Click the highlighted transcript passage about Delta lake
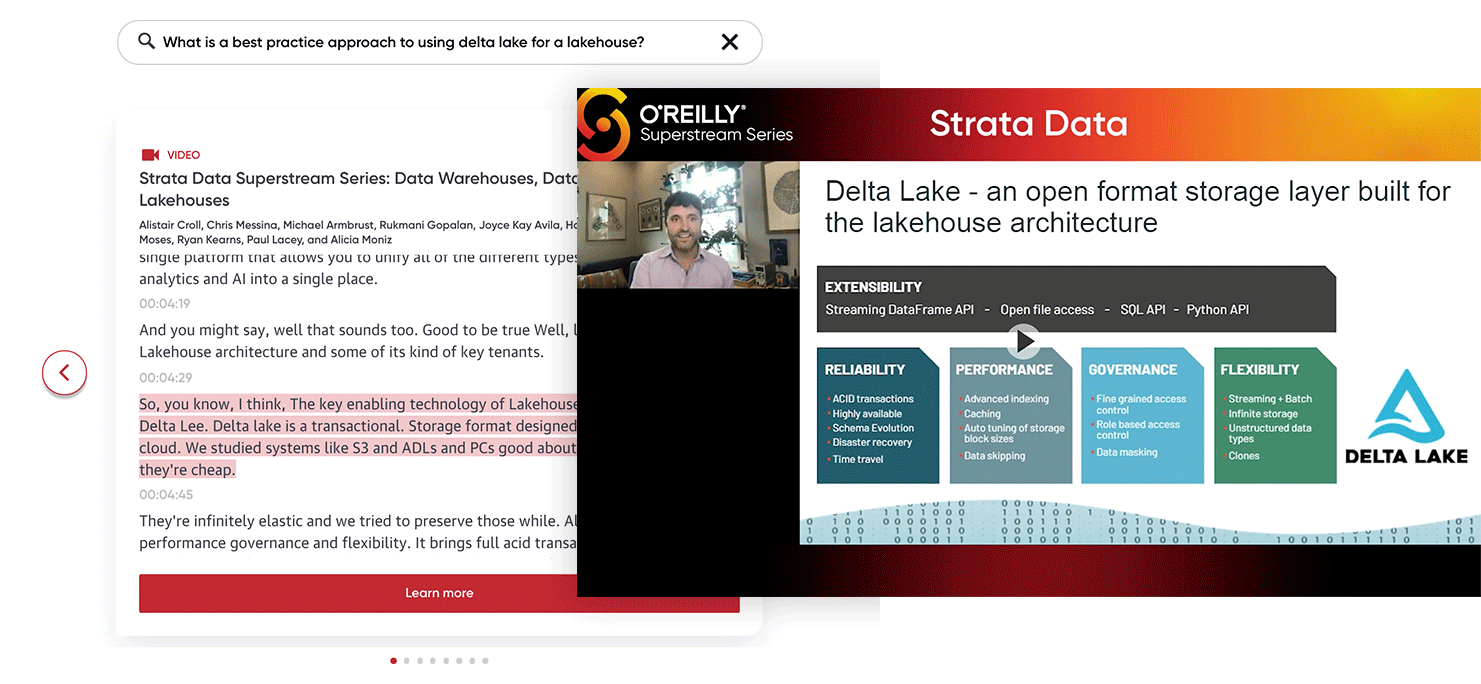Screen dimensions: 1481x684 (x=358, y=437)
